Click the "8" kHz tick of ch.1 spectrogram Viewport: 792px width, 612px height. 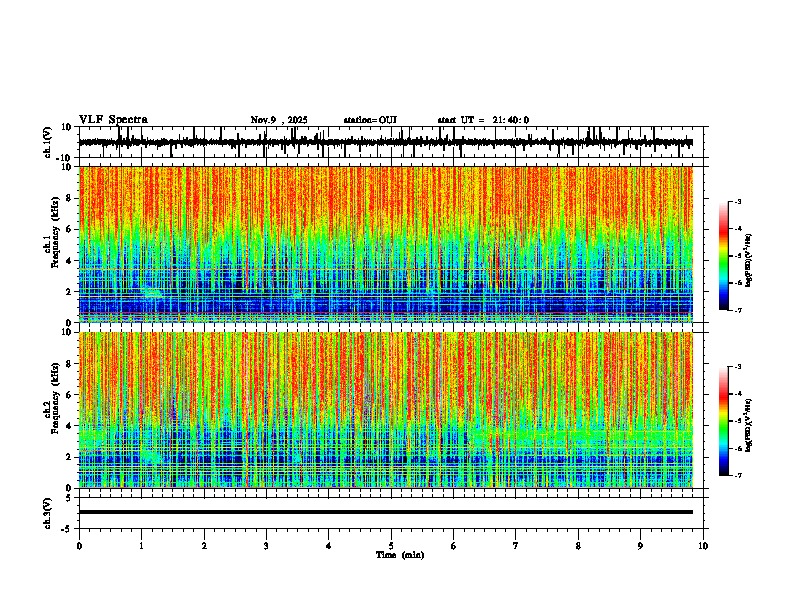(69, 198)
